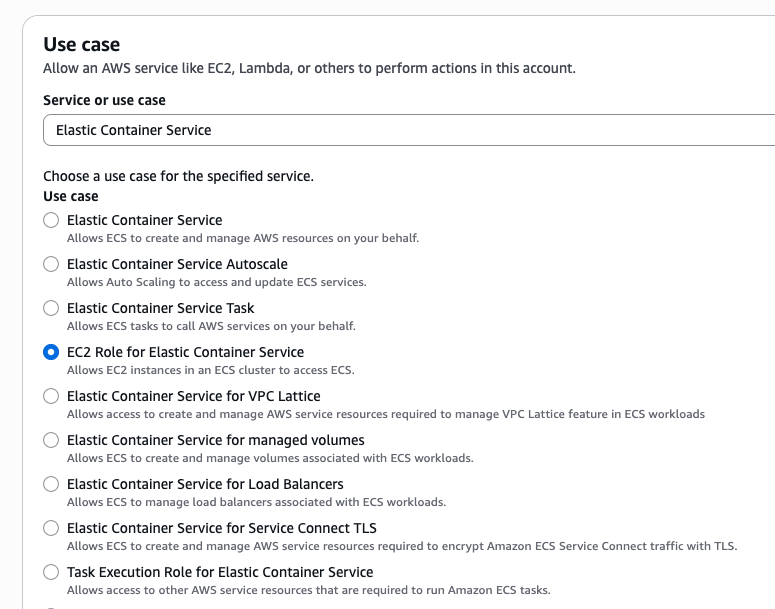The image size is (775, 609).
Task: Select the Elastic Container Service Task radio button
Action: [x=51, y=308]
